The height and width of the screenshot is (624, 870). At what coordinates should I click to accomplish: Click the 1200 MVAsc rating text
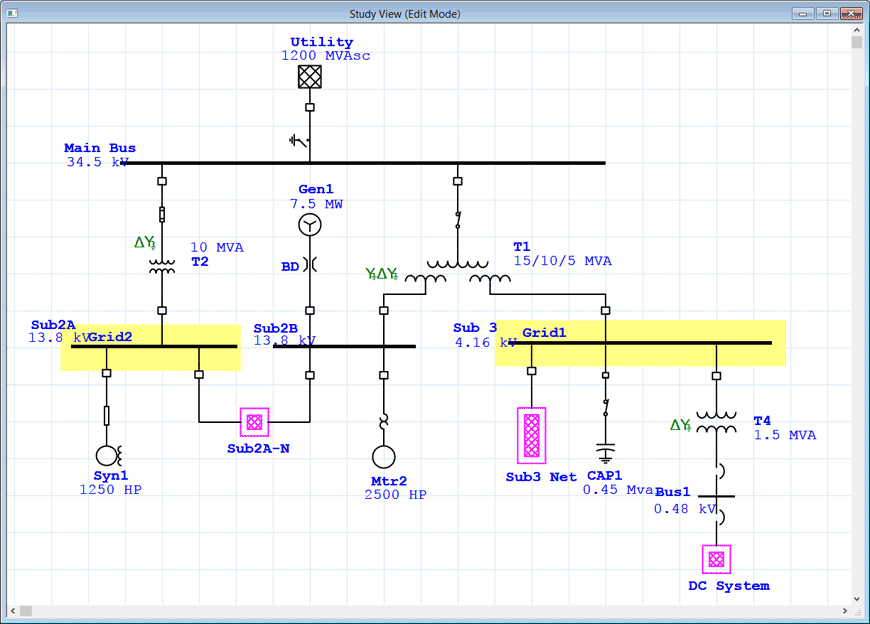coord(326,55)
